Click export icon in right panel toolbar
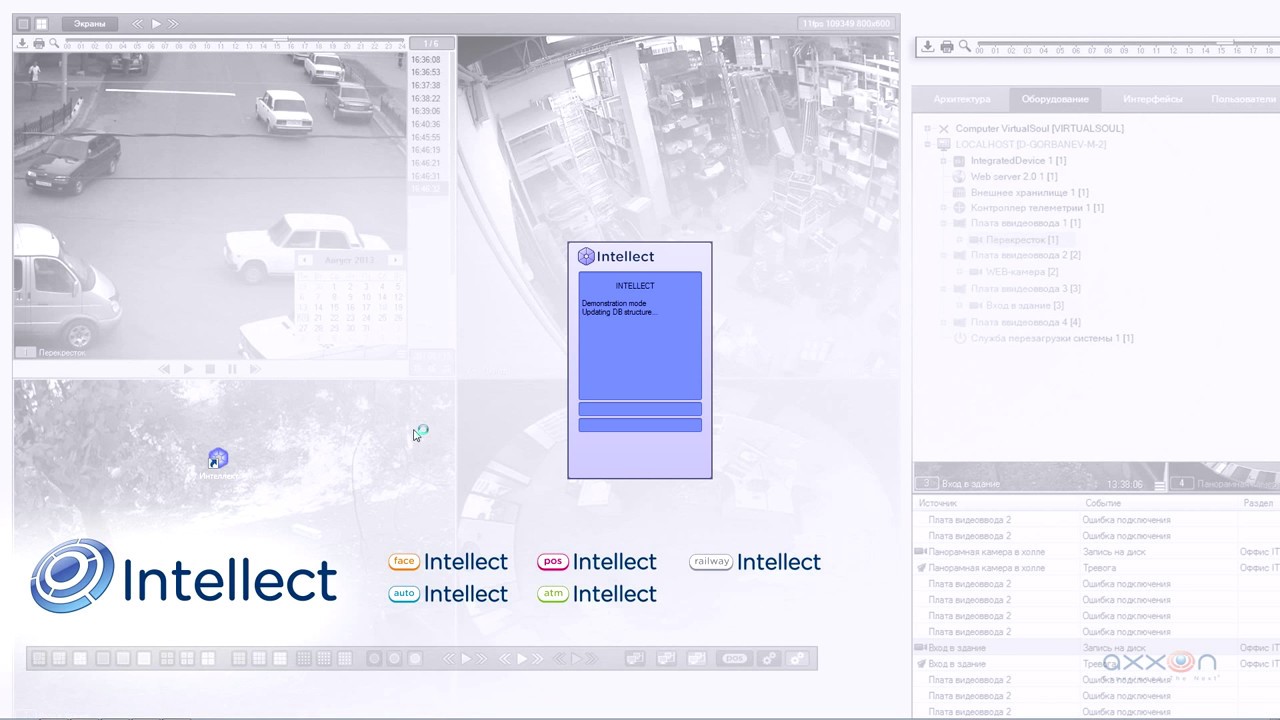This screenshot has width=1280, height=720. pos(928,47)
